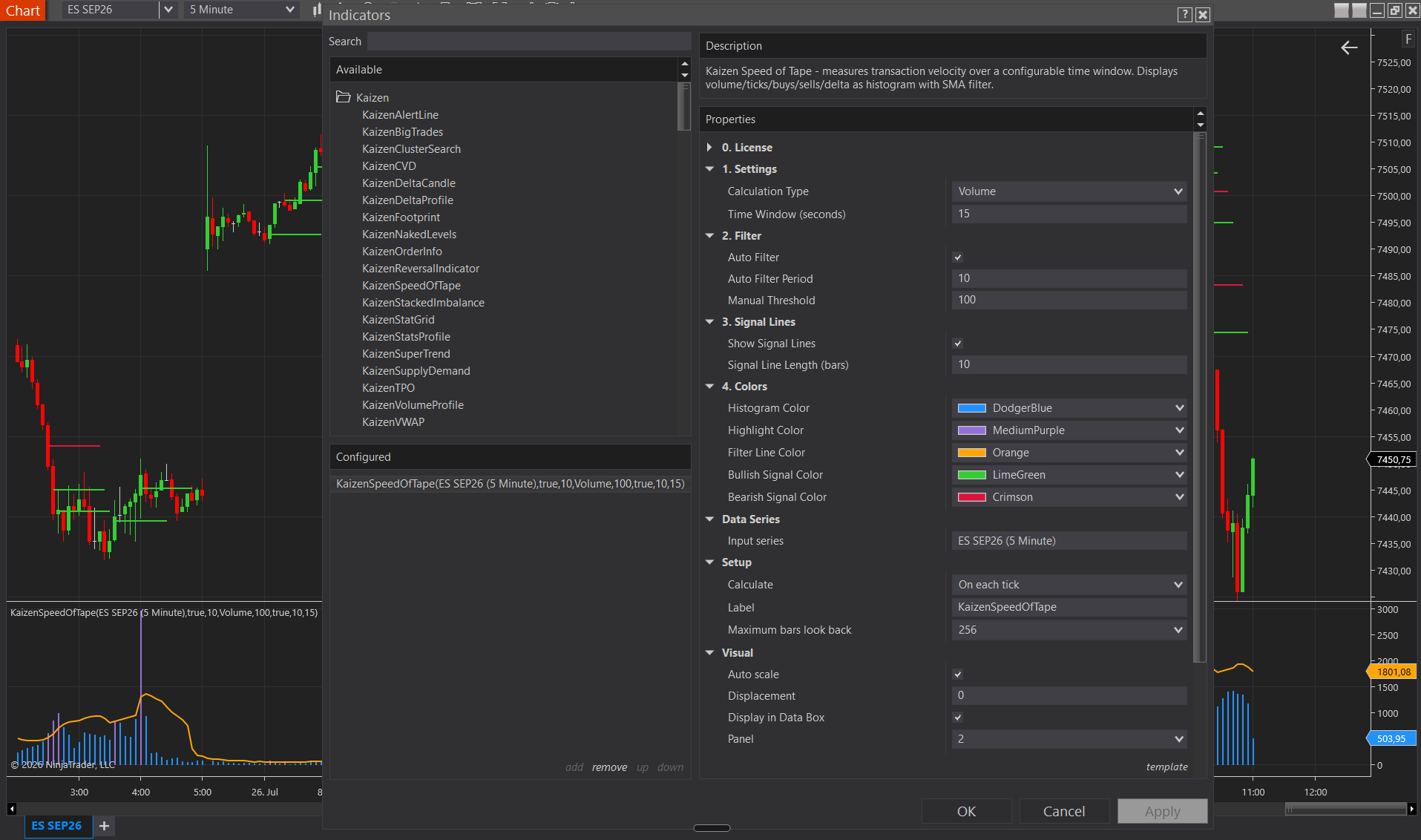
Task: Expand the 0. License section
Action: click(x=710, y=148)
